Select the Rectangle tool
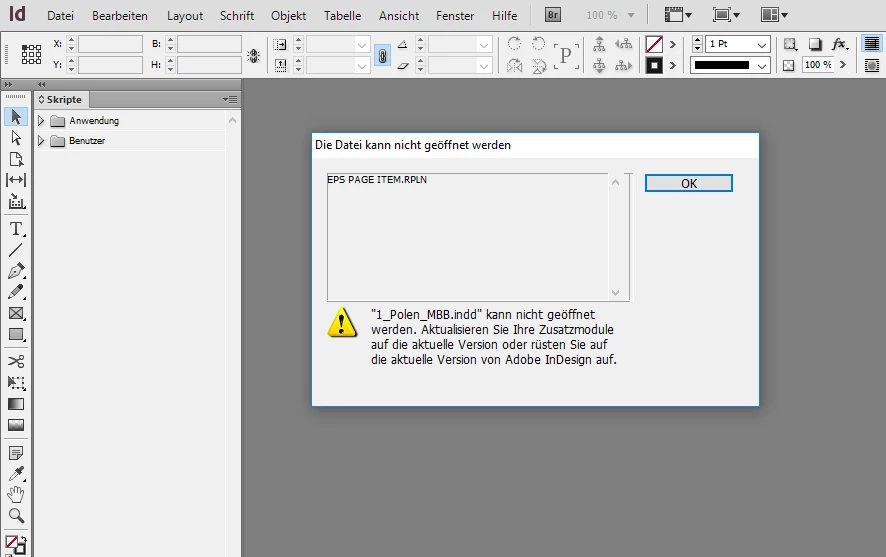This screenshot has height=557, width=886. click(x=16, y=335)
